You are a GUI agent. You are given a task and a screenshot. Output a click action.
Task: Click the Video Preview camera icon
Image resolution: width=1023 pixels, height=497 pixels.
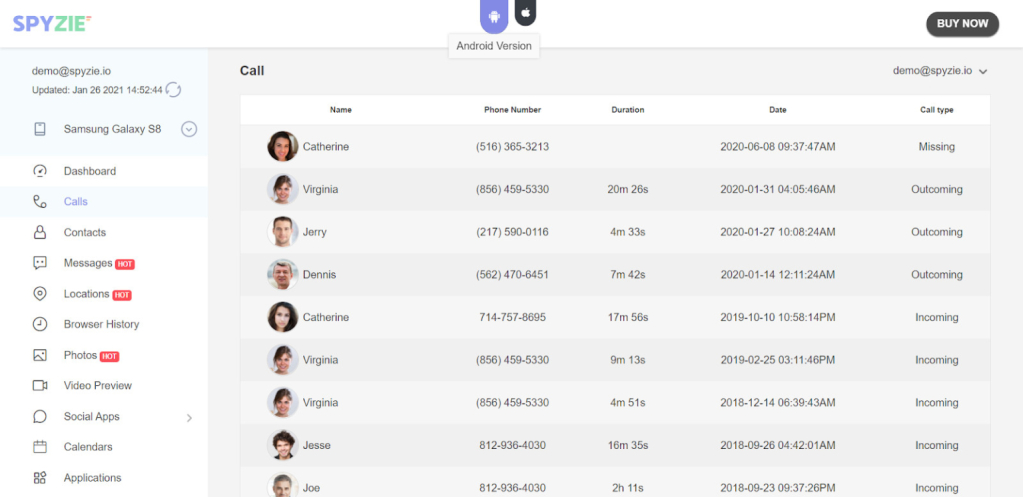[40, 385]
